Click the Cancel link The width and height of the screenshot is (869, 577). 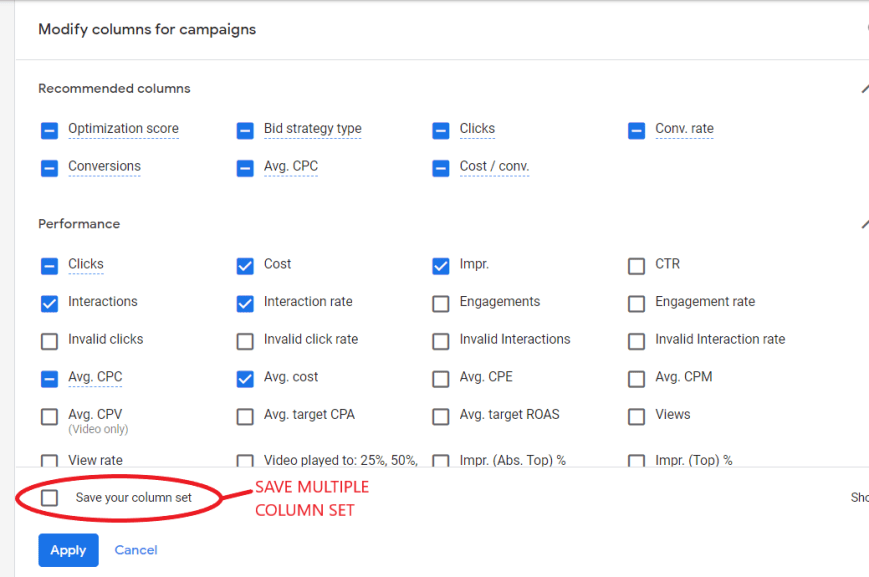[136, 550]
